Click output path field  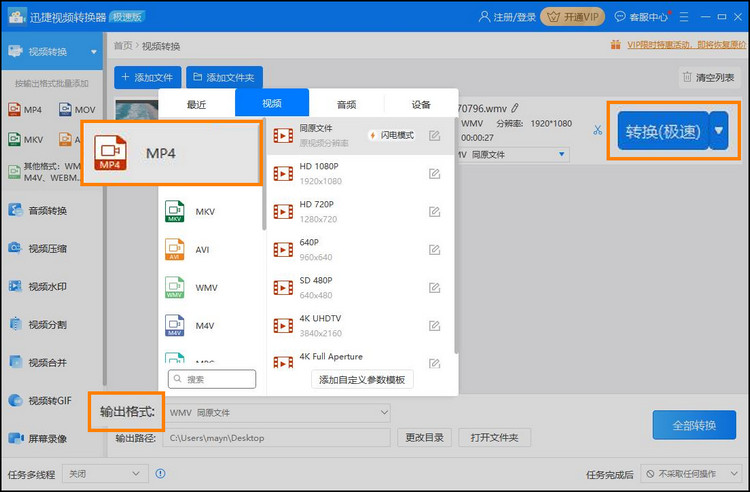click(x=276, y=437)
